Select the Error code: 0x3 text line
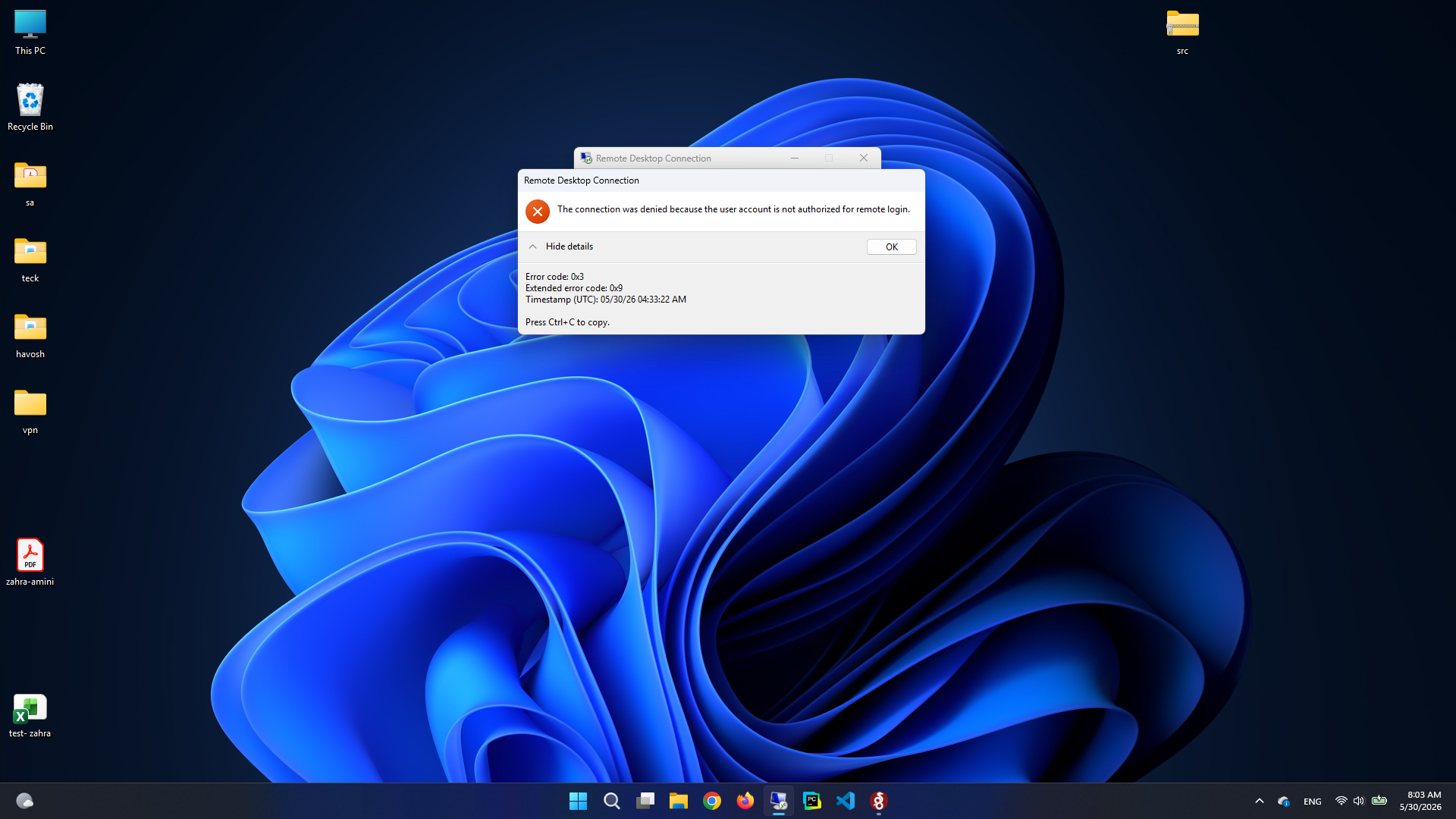1456x819 pixels. click(554, 277)
